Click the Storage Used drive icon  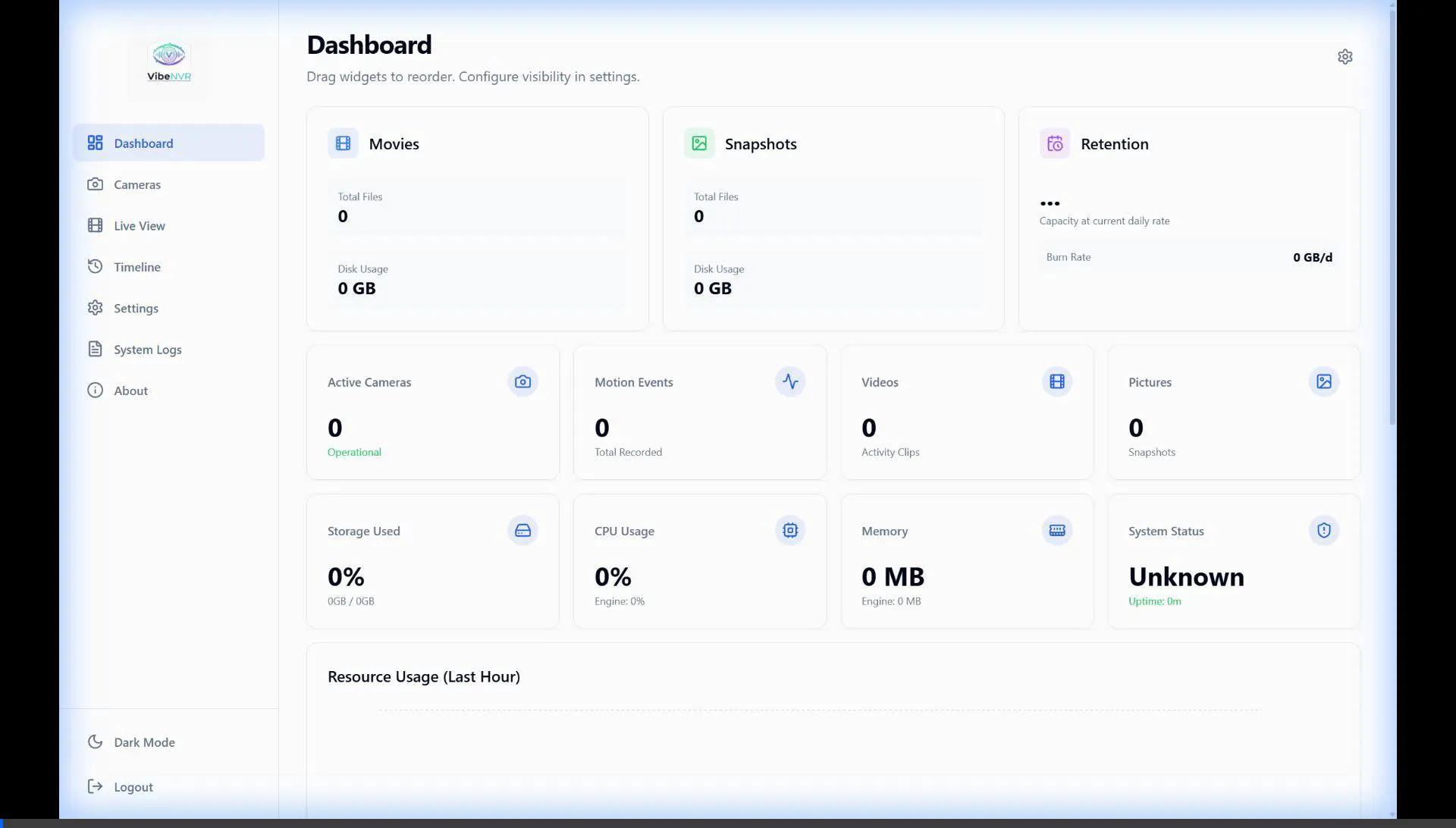[x=522, y=530]
